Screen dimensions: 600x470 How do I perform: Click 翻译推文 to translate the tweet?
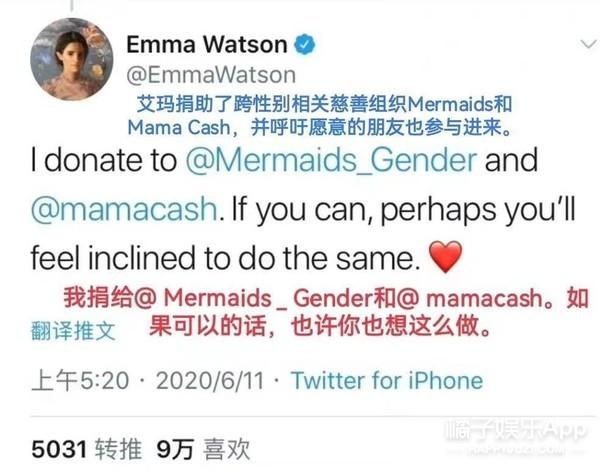73,331
